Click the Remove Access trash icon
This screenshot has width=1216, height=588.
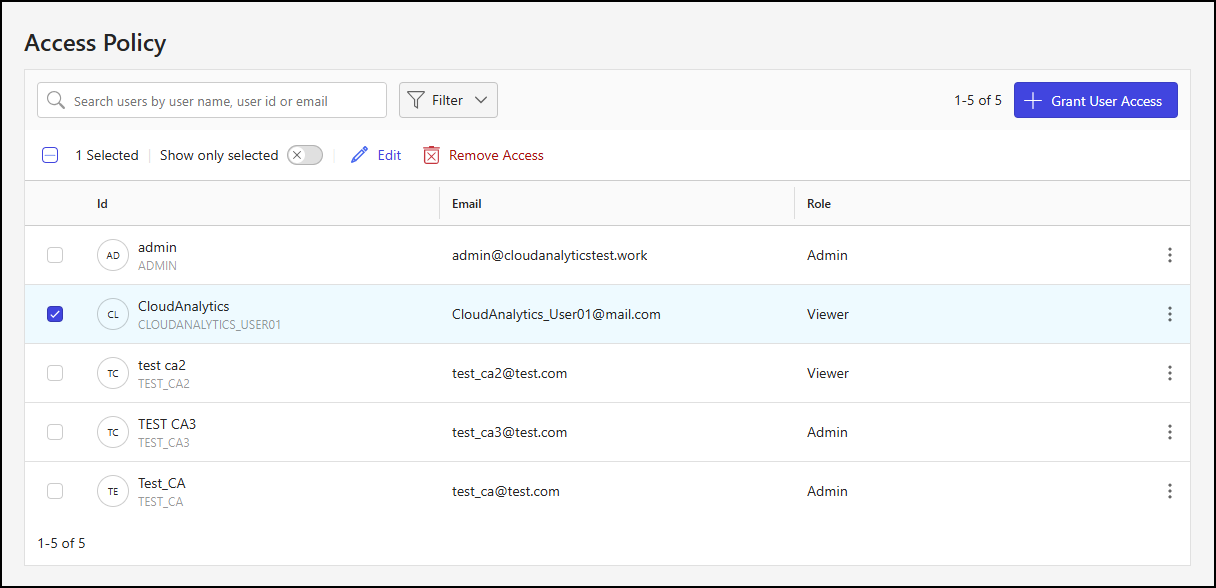pos(431,155)
